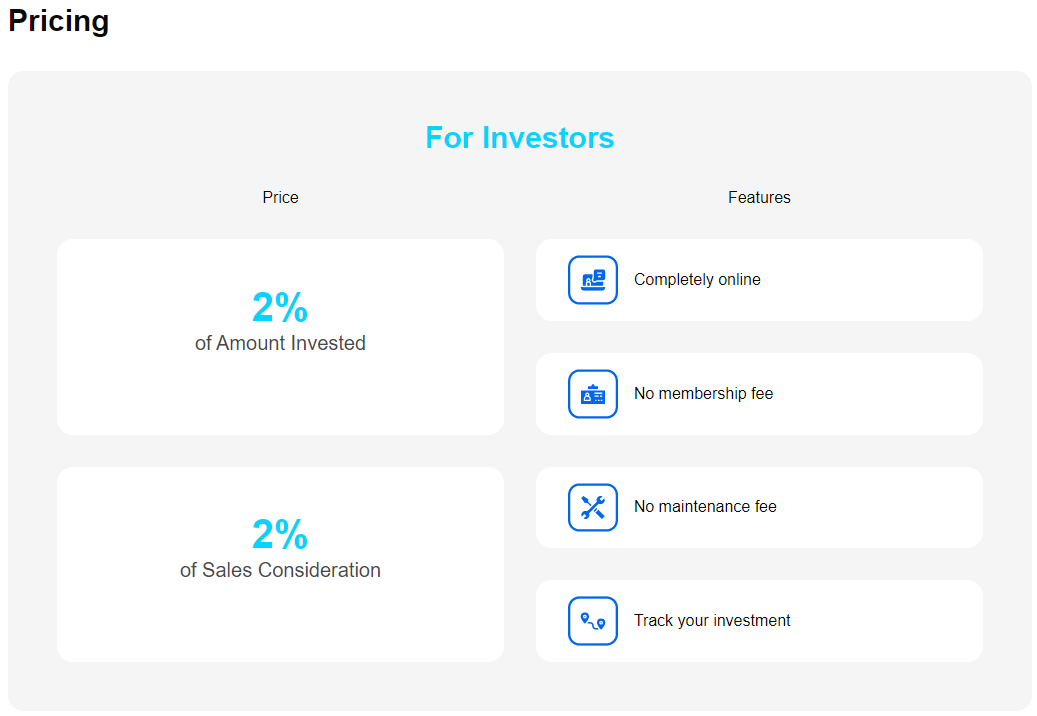Screen dimensions: 1037x716
Task: Click the laptop icon beside Completely online
Action: click(593, 280)
